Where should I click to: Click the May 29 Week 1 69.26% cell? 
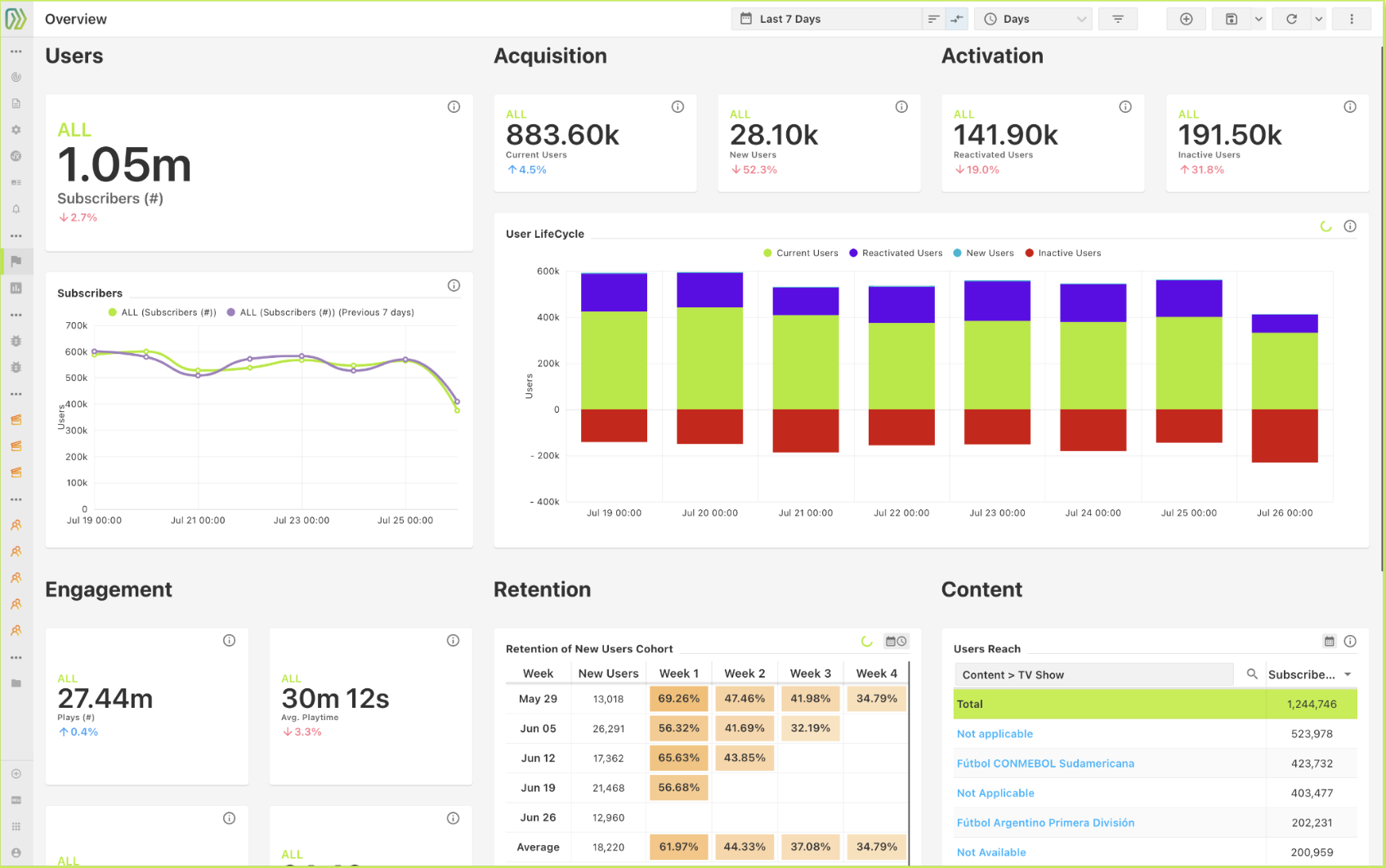click(x=678, y=699)
